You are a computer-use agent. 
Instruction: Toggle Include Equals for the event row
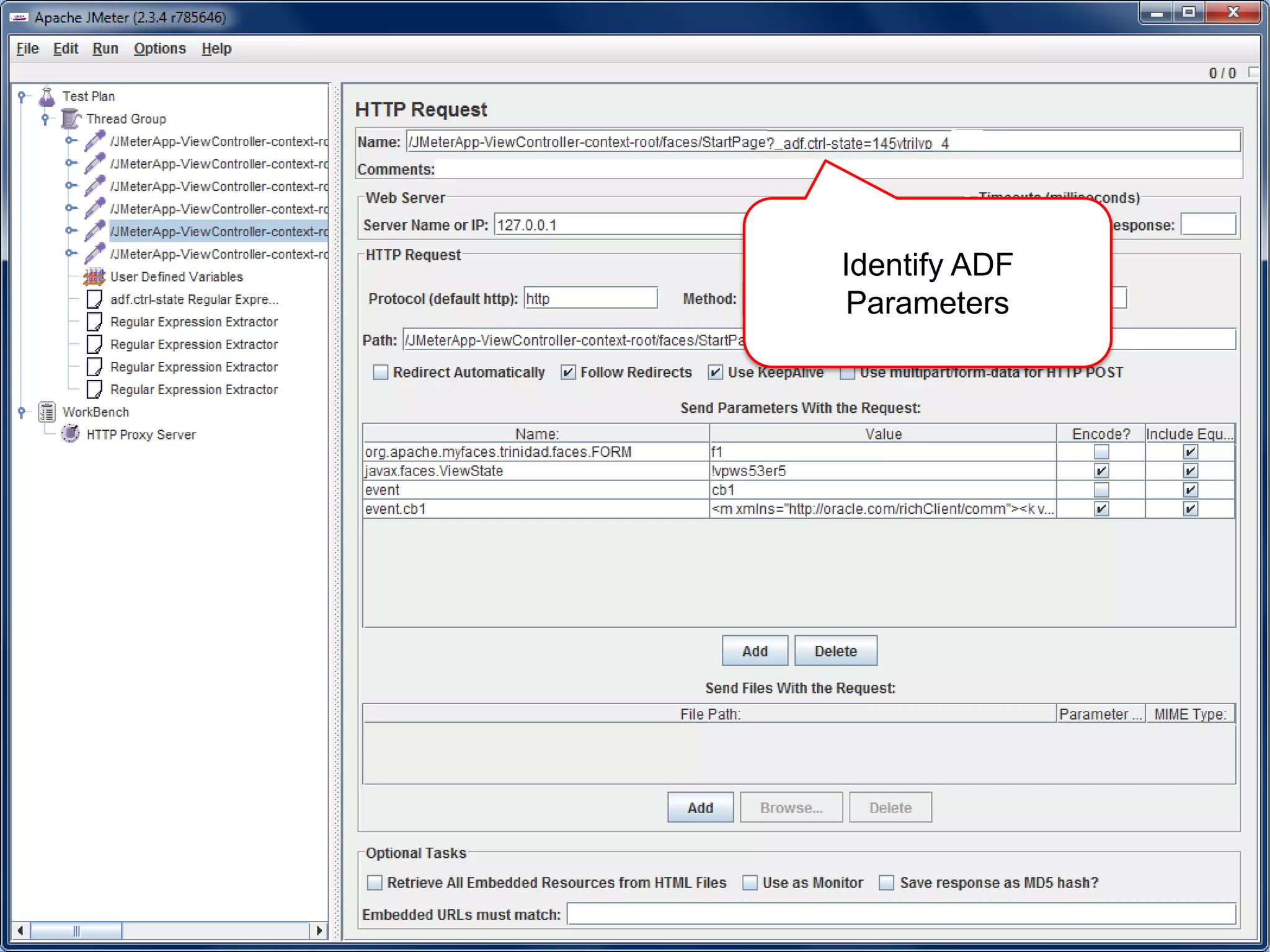point(1190,490)
